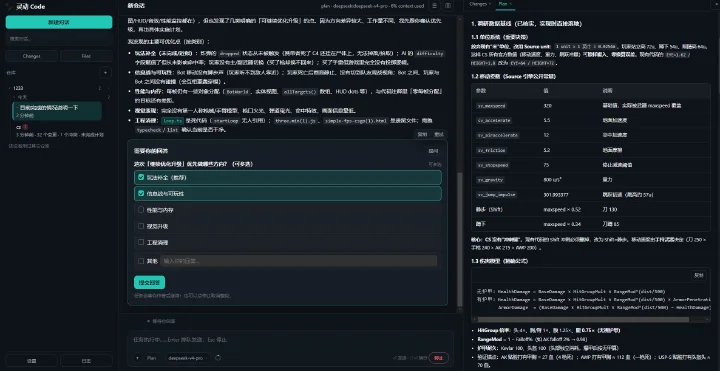This screenshot has height=371, width=720.
Task: Click the teal new conversation button
Action: click(x=59, y=22)
